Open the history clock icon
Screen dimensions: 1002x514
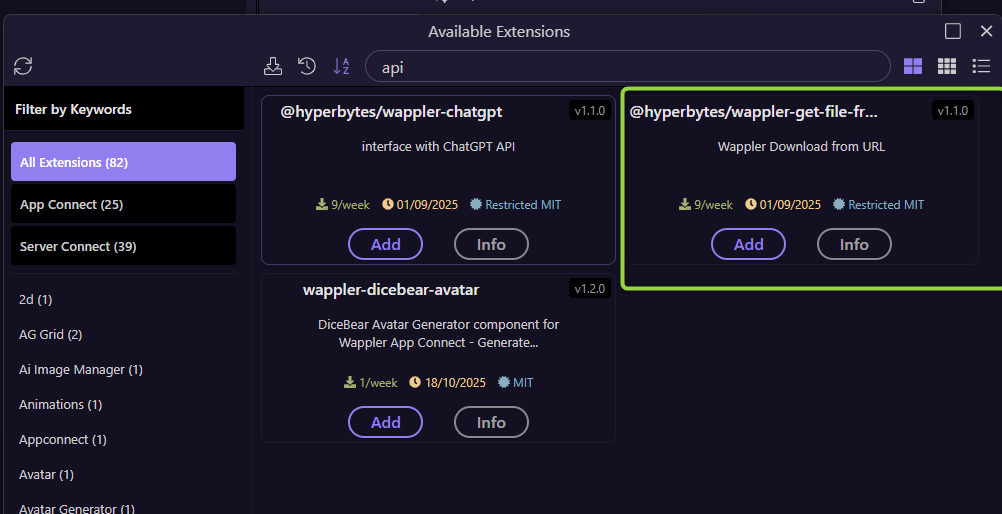[x=307, y=66]
